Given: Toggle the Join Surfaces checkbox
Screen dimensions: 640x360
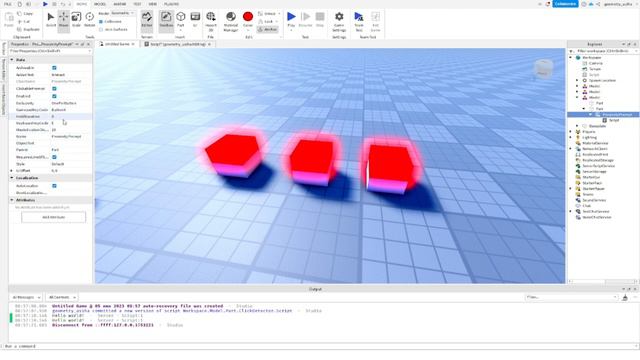Looking at the screenshot, I should [101, 29].
